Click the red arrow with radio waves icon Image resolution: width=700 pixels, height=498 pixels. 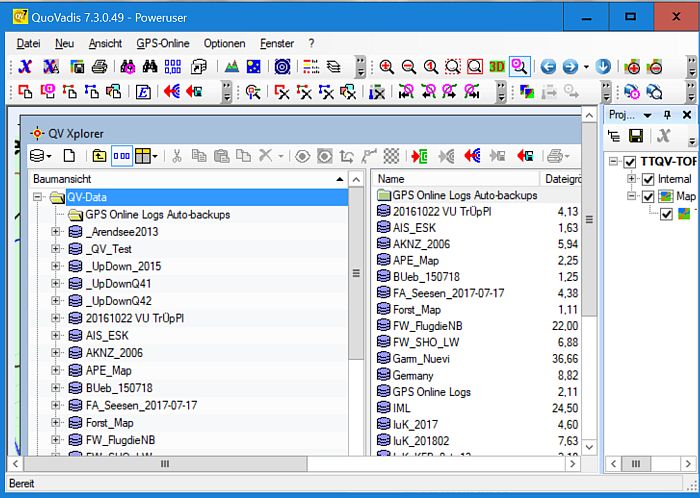point(172,92)
